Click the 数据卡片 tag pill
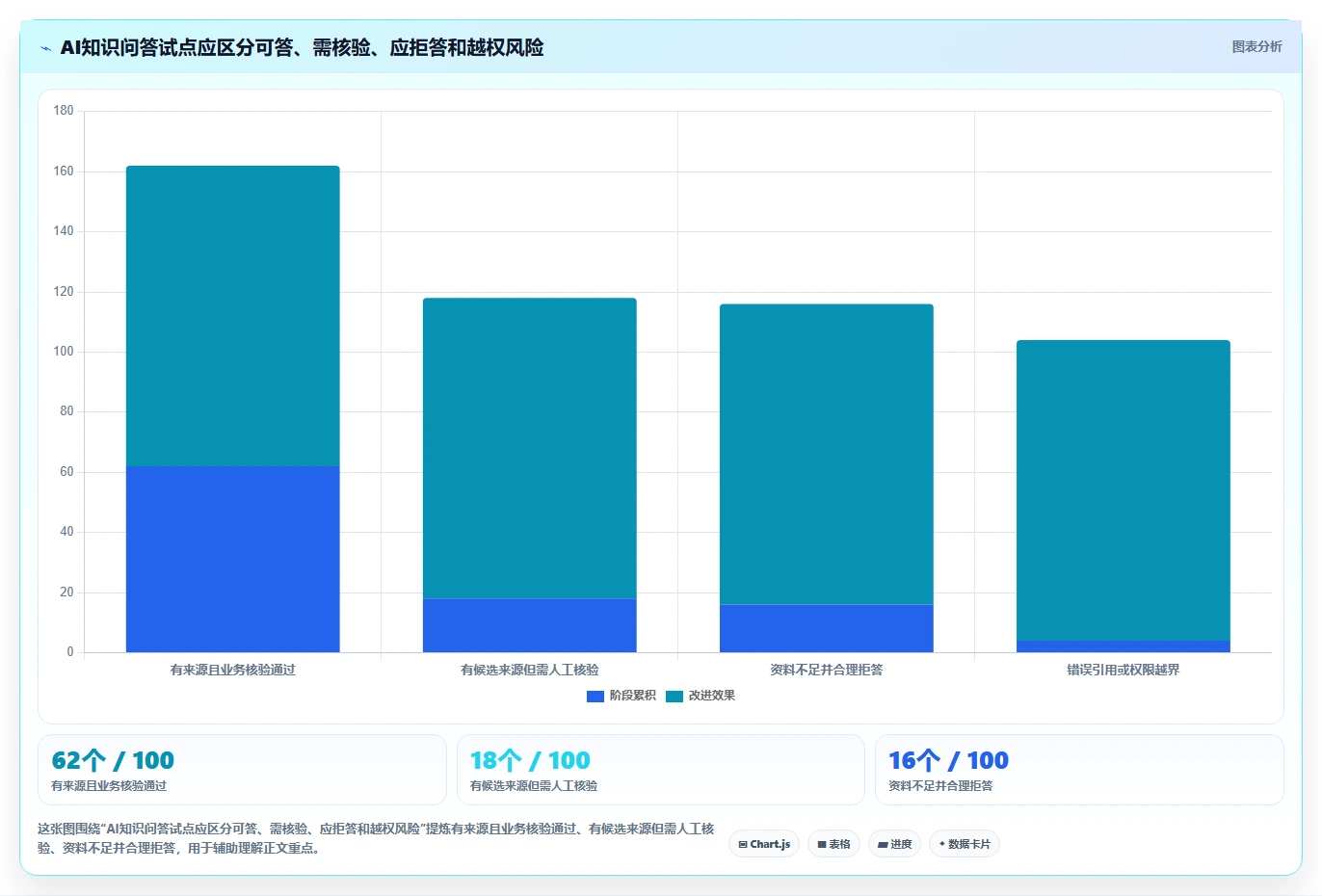This screenshot has width=1322, height=896. coord(964,844)
